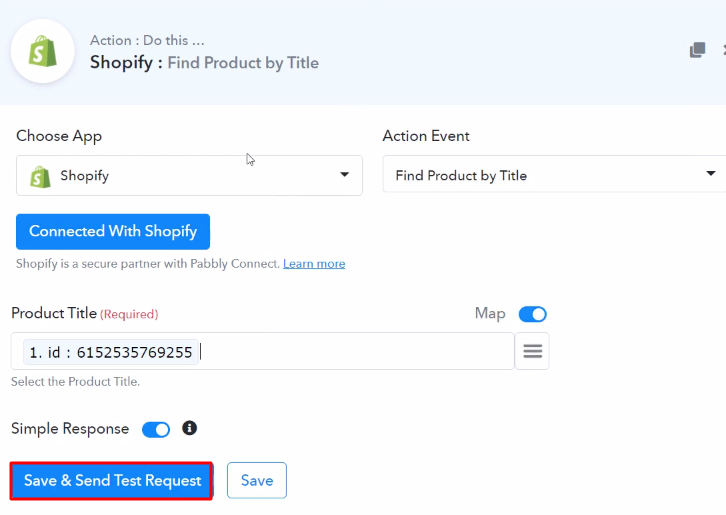Select the mapped '1. id : 6152535769255' tag
This screenshot has width=726, height=515.
pos(111,352)
